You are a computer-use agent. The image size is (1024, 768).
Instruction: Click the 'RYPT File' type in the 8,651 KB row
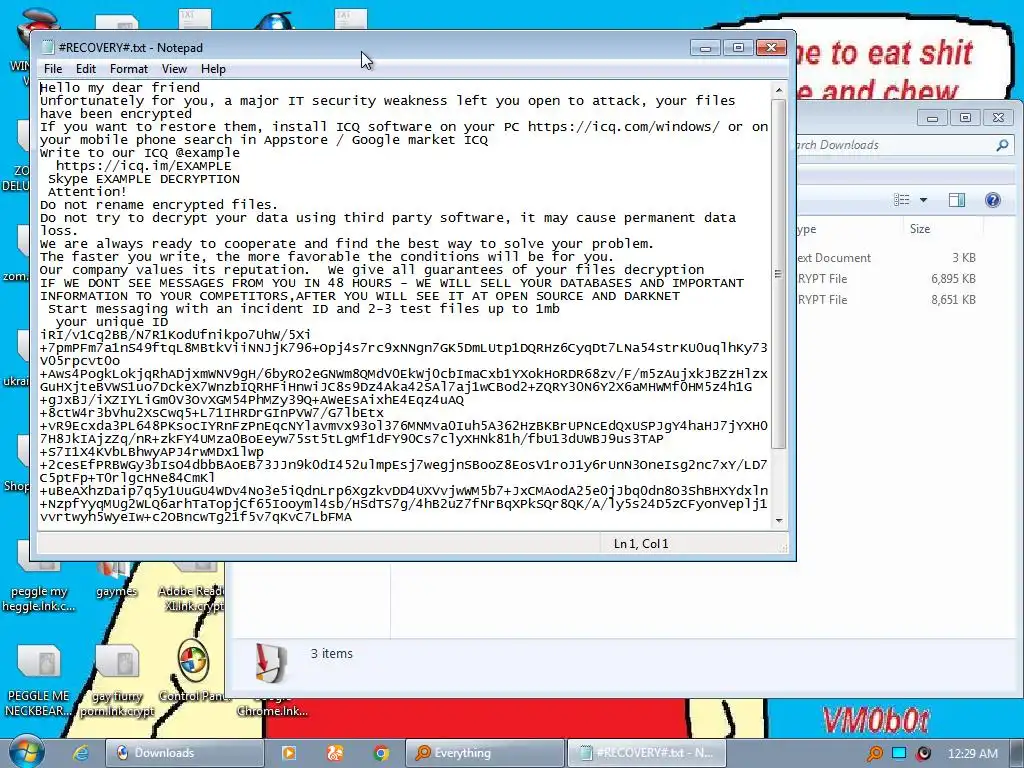pos(822,300)
